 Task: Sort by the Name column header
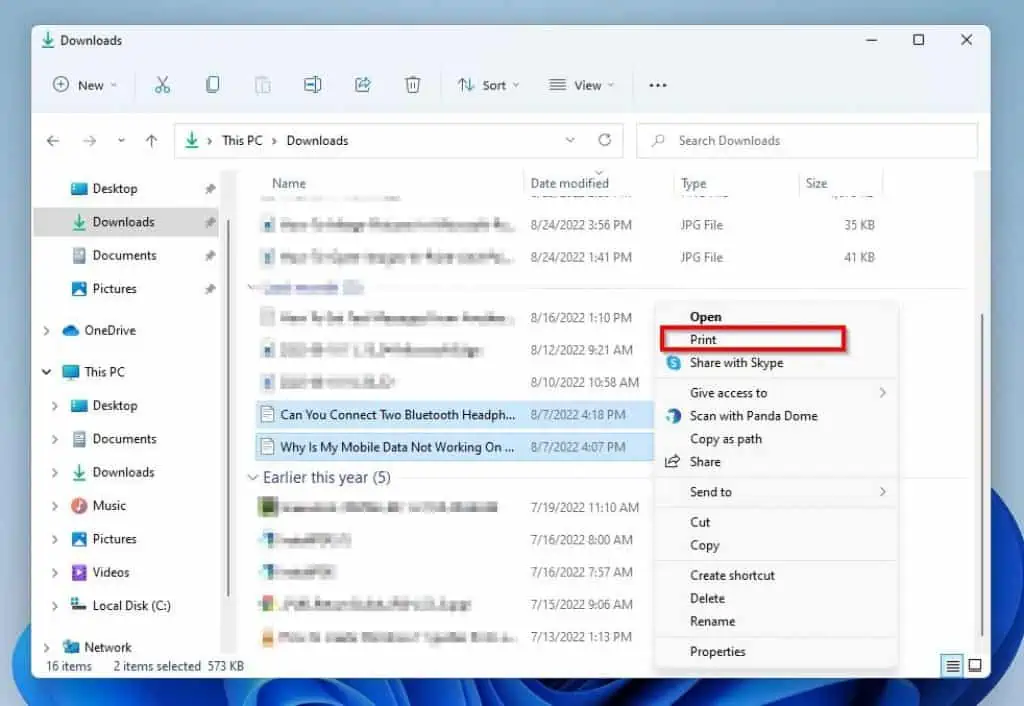pyautogui.click(x=289, y=184)
